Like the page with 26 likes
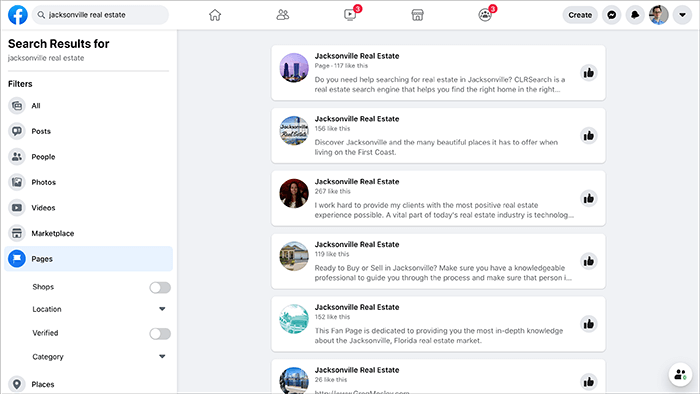This screenshot has width=700, height=394. (x=588, y=382)
